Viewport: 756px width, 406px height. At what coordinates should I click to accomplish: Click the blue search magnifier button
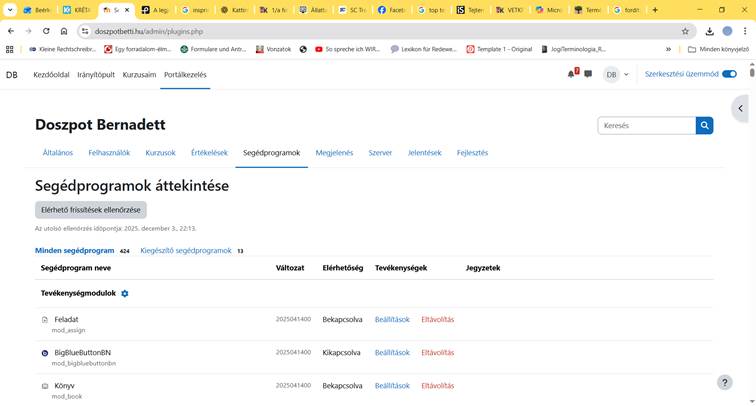tap(704, 125)
